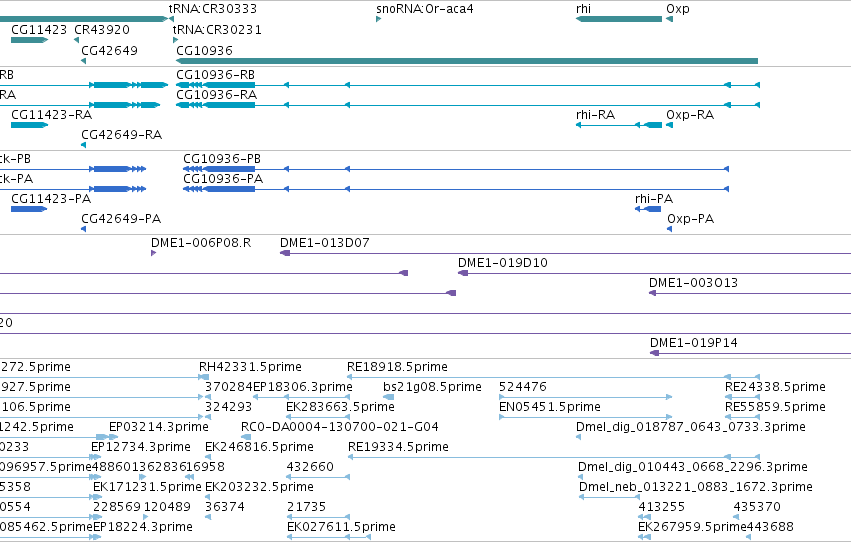Select the Oxp-RA transcript label

pyautogui.click(x=690, y=114)
